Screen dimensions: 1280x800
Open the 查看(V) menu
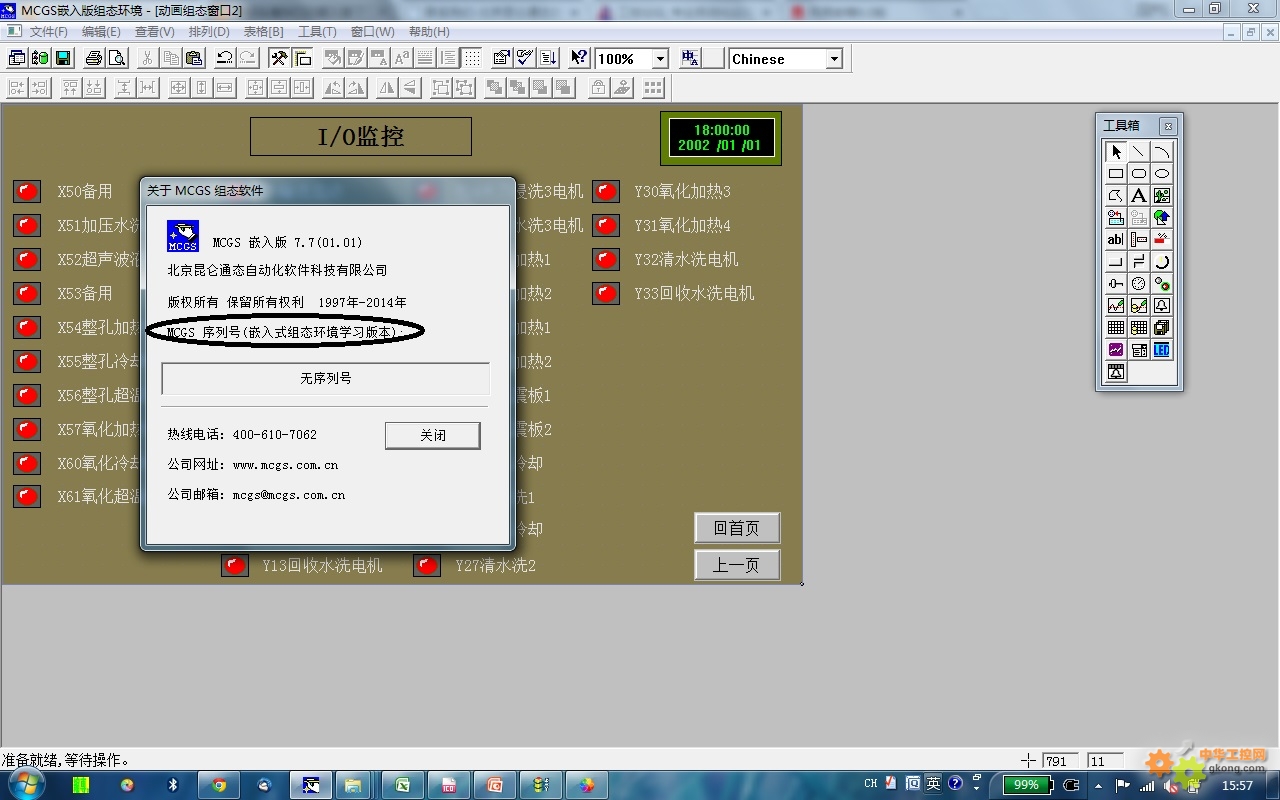pyautogui.click(x=155, y=32)
